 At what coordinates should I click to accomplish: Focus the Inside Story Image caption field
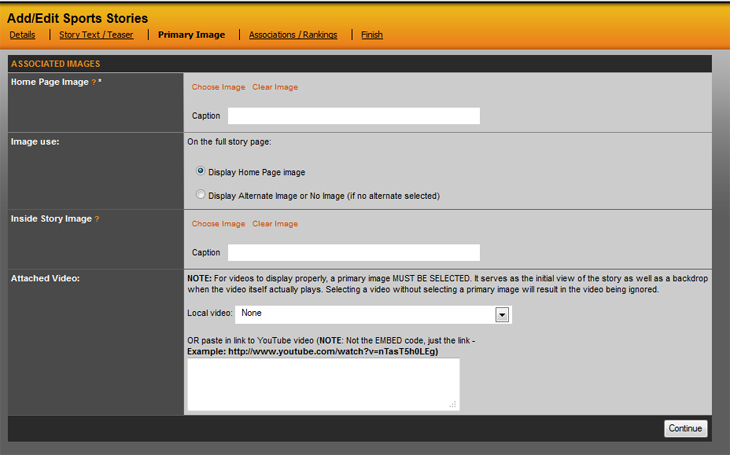click(x=354, y=252)
